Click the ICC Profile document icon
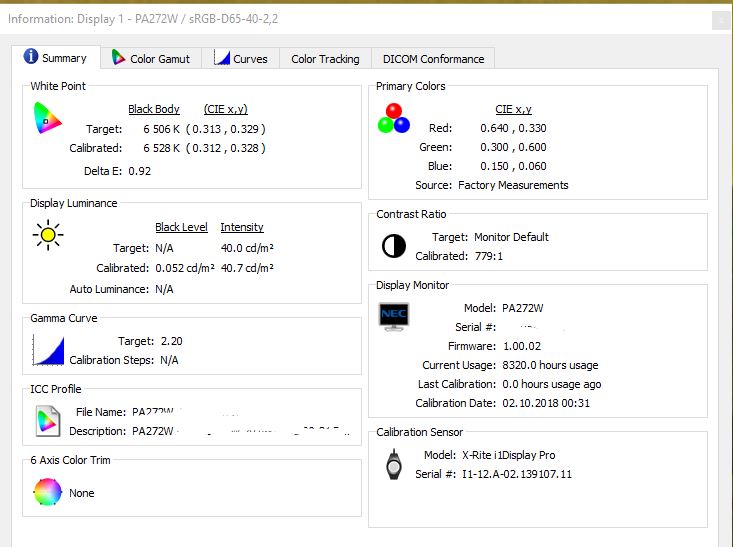Screen dimensions: 733x547 pos(48,421)
